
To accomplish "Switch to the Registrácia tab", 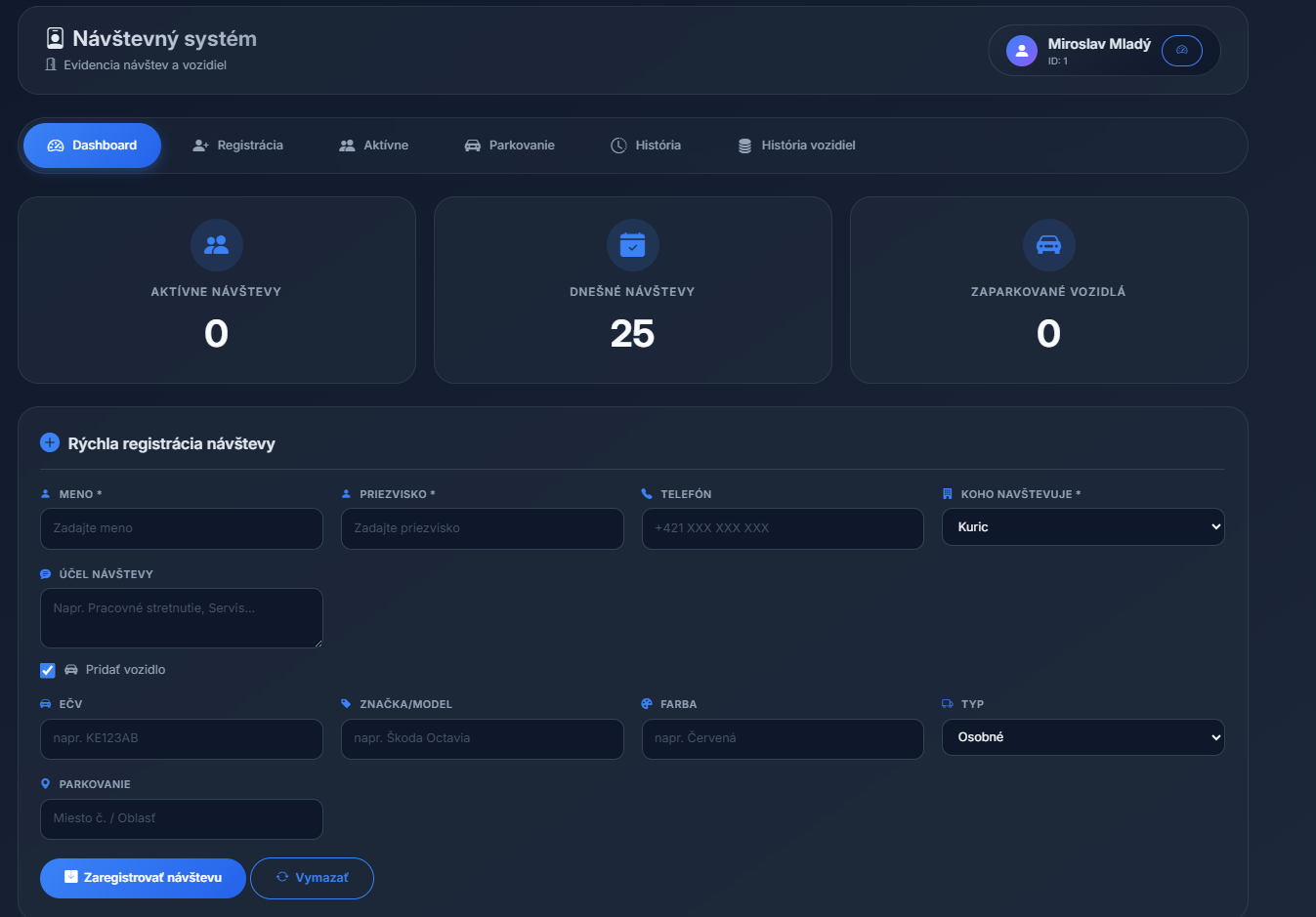I will (238, 146).
